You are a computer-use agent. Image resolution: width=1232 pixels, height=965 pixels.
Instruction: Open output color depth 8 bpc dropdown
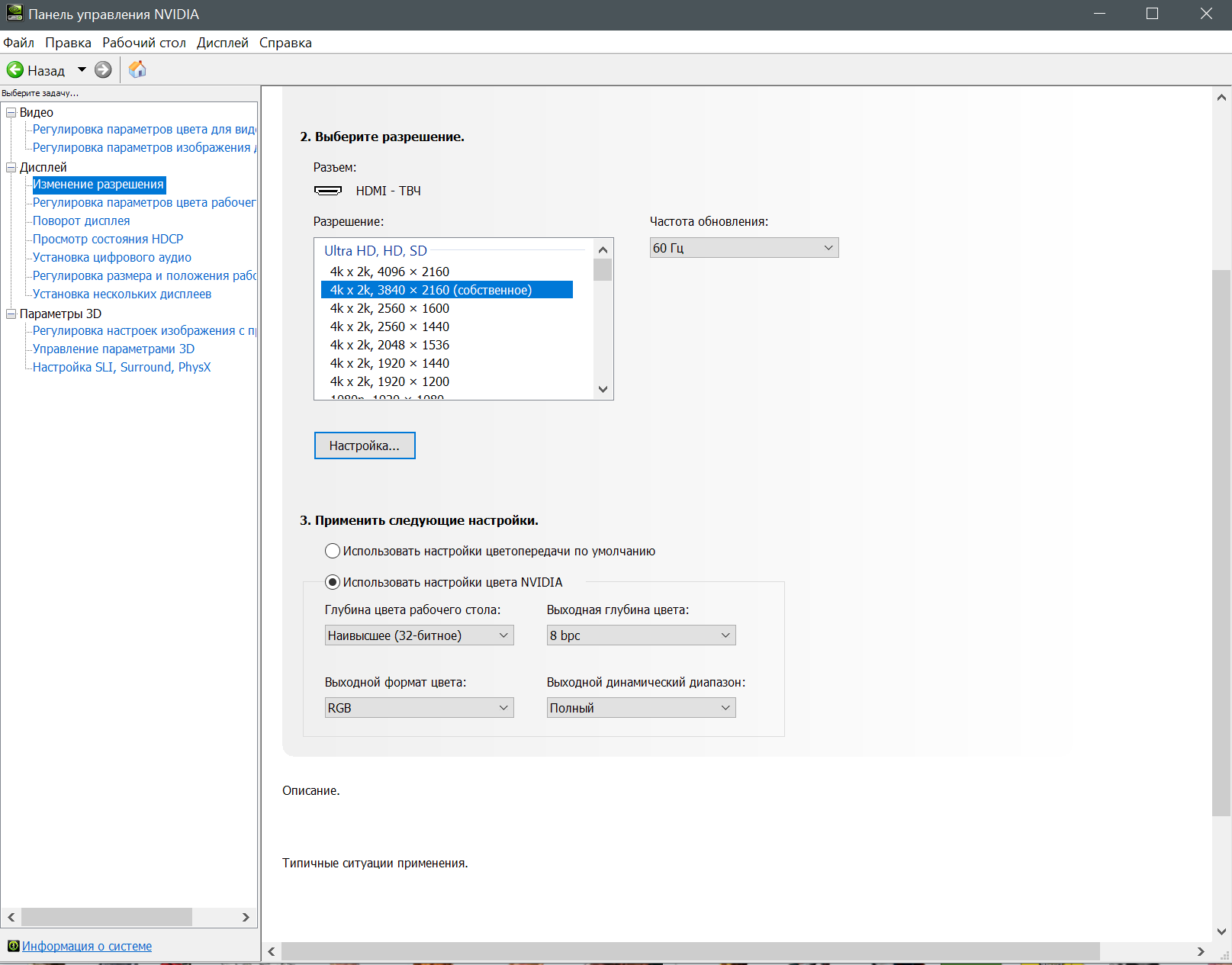click(x=641, y=635)
